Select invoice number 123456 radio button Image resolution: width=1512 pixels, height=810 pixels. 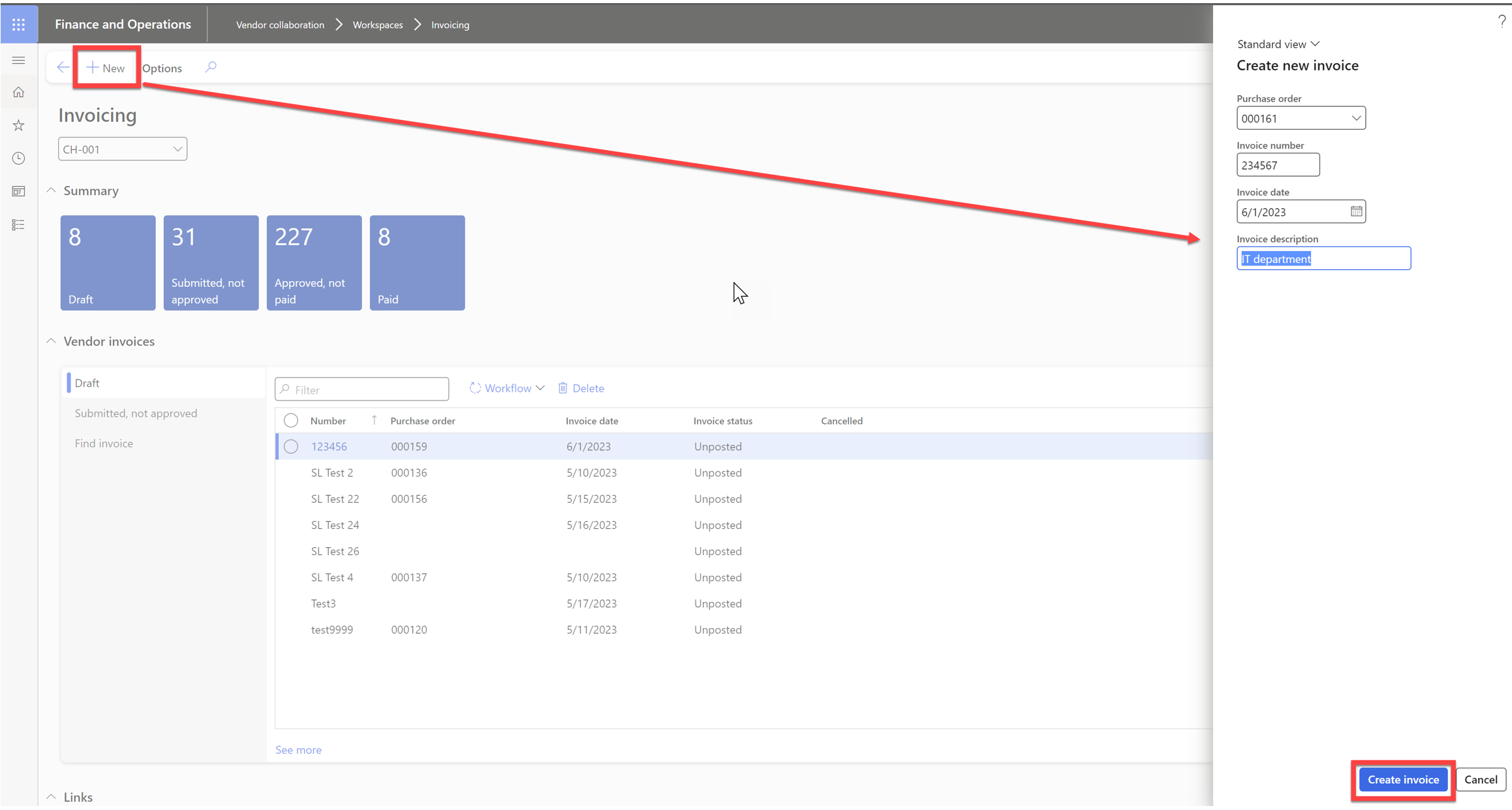[x=290, y=446]
